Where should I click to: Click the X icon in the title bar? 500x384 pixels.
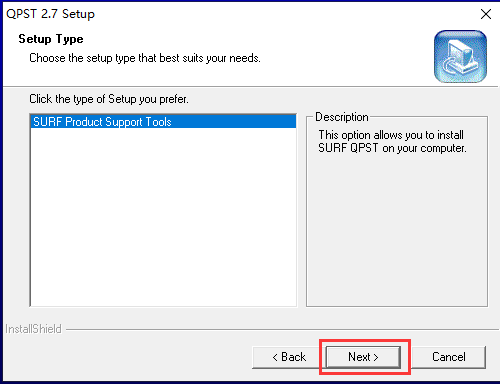[486, 14]
